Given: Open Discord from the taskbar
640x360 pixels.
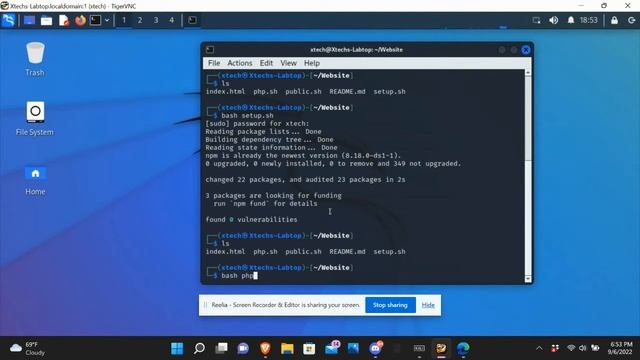Looking at the screenshot, I should click(x=376, y=348).
